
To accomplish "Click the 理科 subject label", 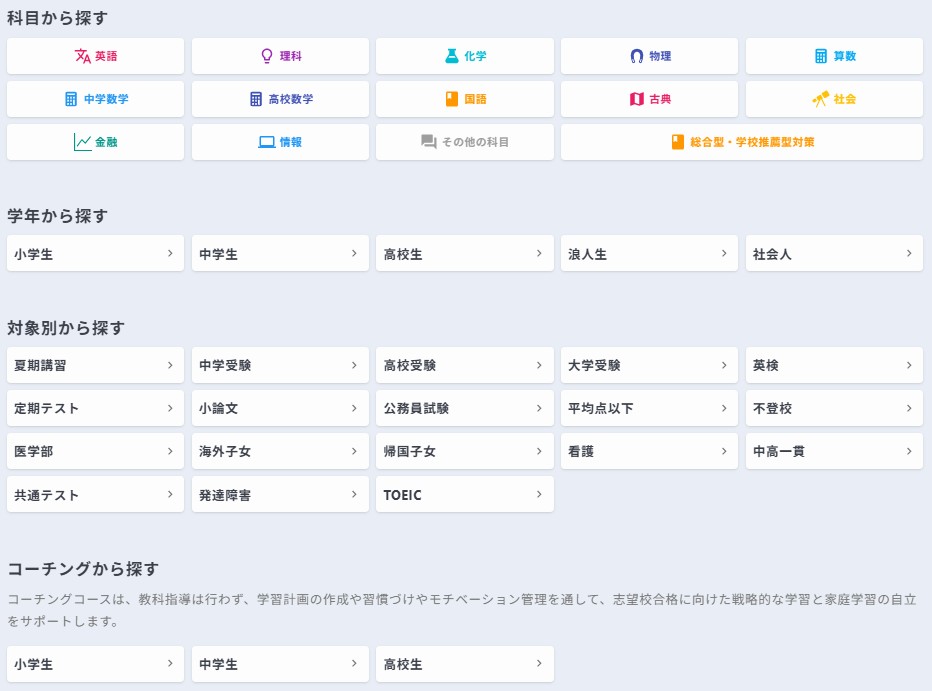I will [x=291, y=56].
